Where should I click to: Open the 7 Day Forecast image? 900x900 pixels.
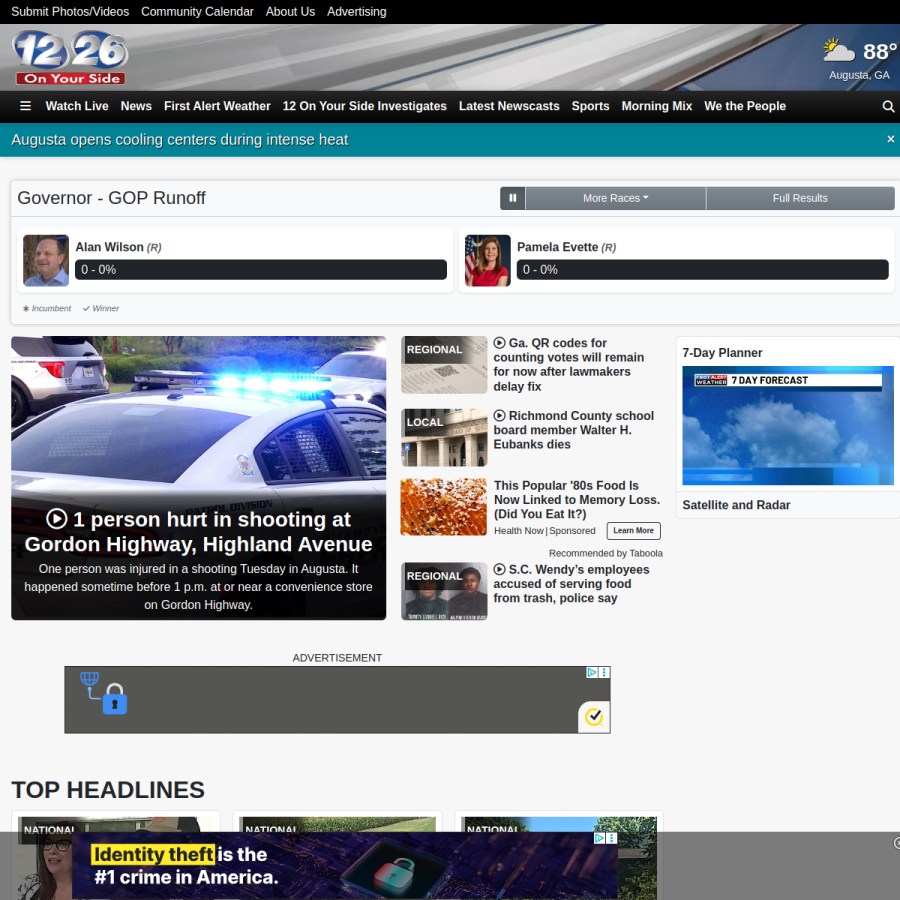coord(788,425)
